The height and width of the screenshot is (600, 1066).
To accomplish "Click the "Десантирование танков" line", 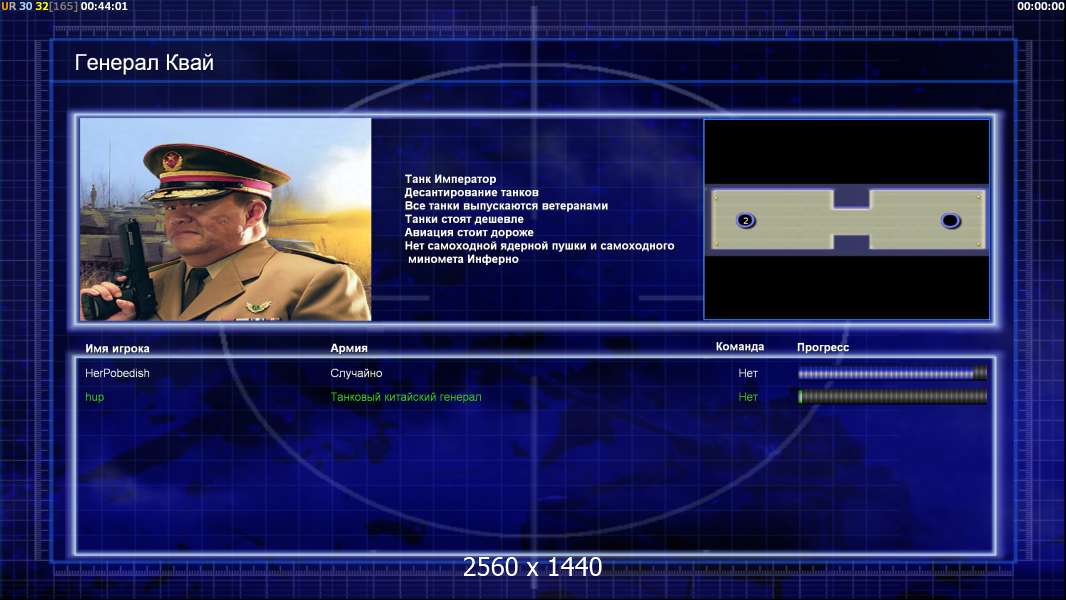I will (471, 192).
